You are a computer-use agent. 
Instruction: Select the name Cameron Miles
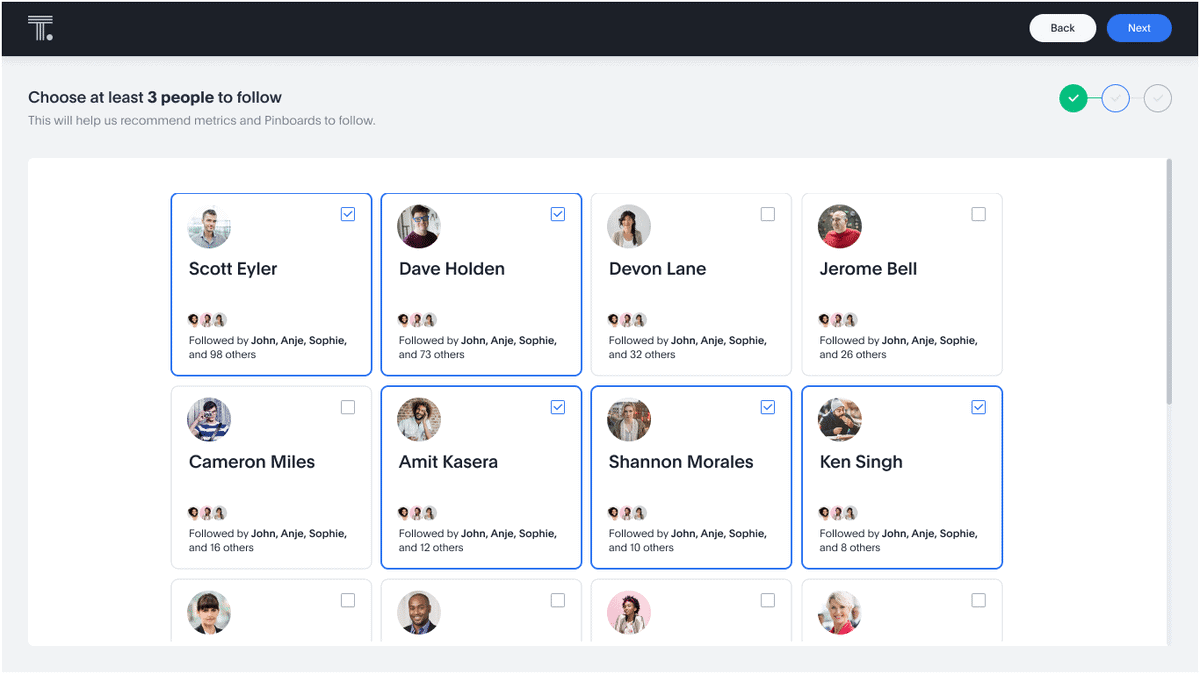click(x=252, y=462)
